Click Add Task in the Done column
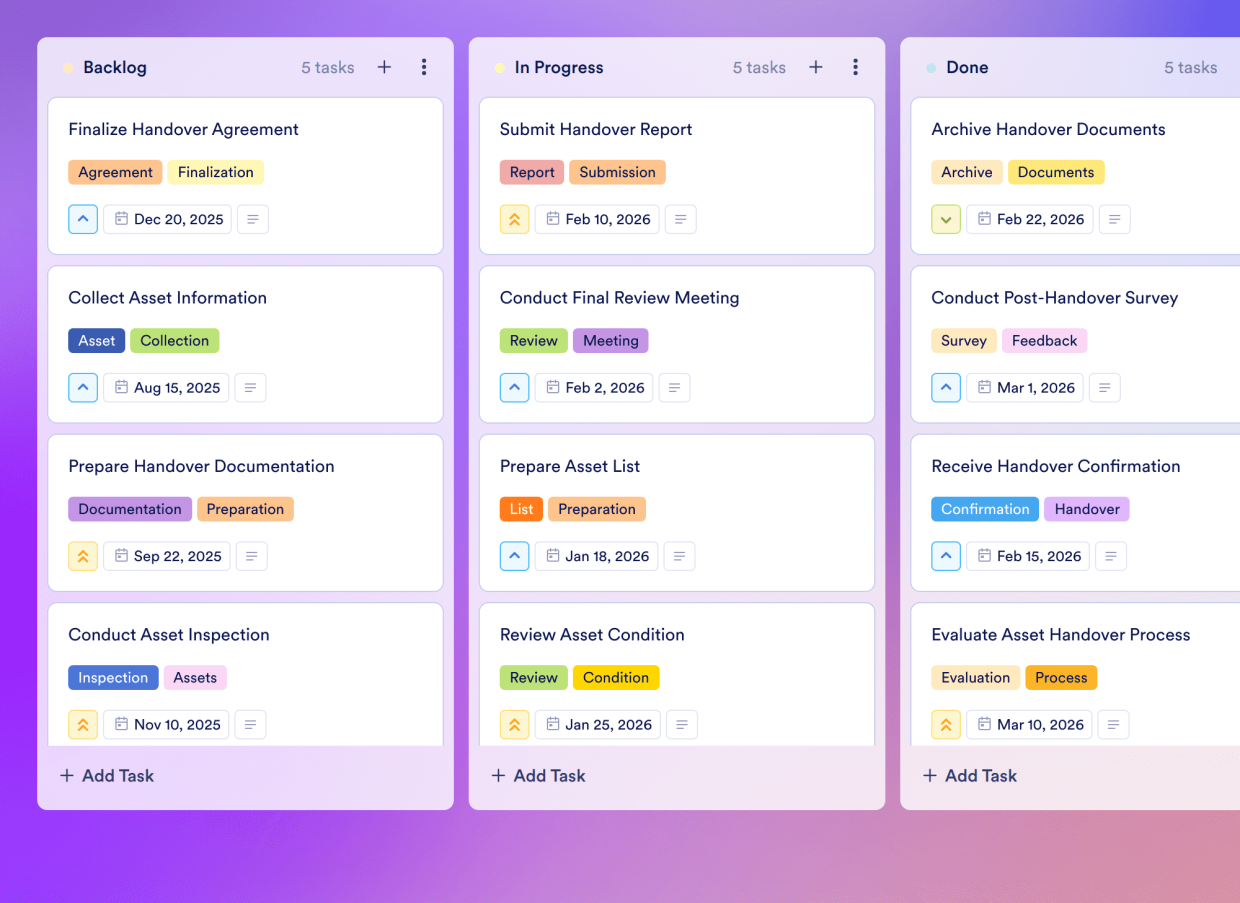The height and width of the screenshot is (903, 1240). click(x=969, y=775)
